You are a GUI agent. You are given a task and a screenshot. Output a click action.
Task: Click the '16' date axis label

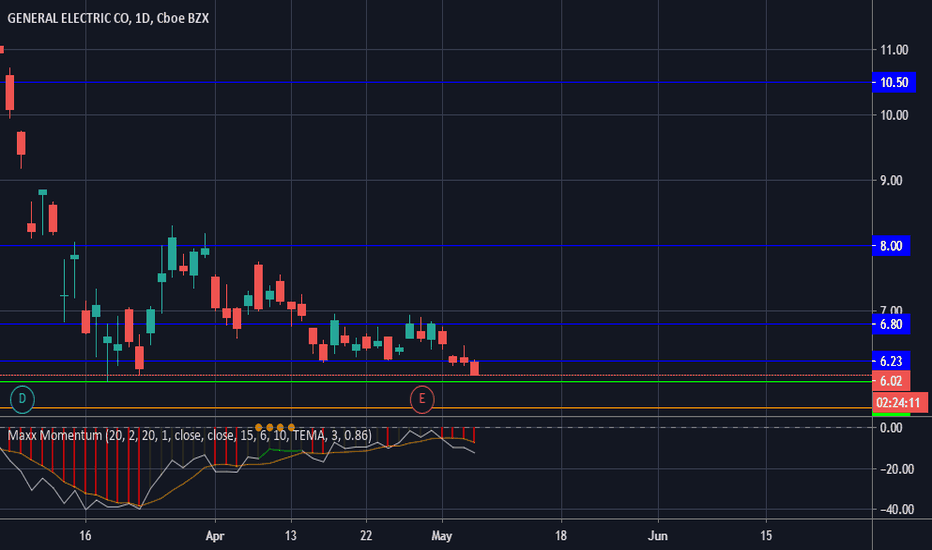(x=86, y=536)
